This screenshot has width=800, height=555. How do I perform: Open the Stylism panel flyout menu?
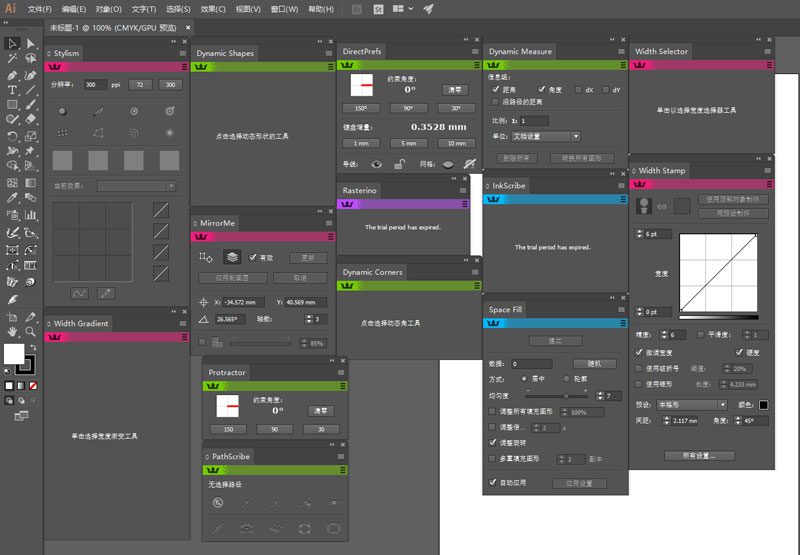pos(183,53)
